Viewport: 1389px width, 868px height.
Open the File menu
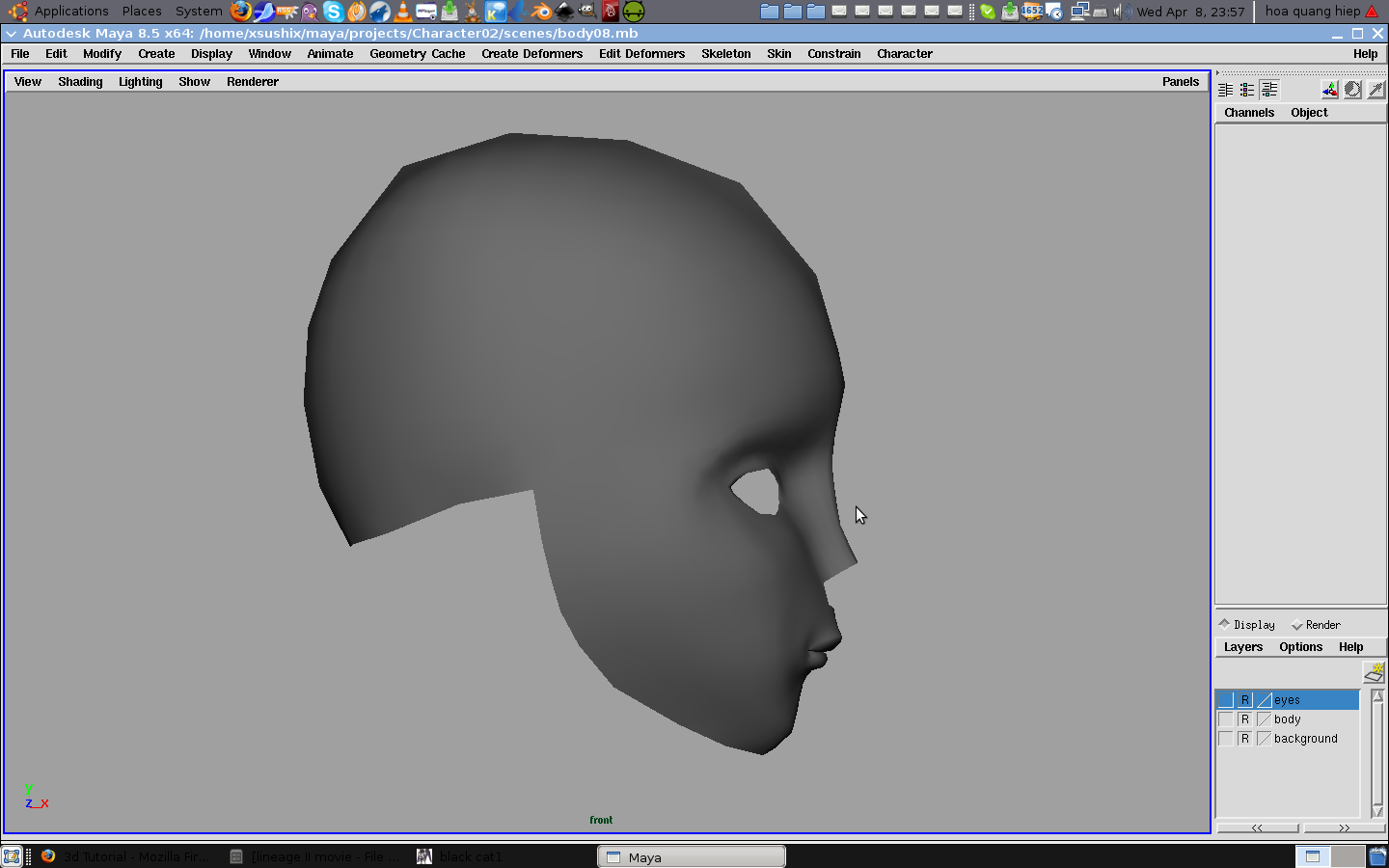[20, 54]
